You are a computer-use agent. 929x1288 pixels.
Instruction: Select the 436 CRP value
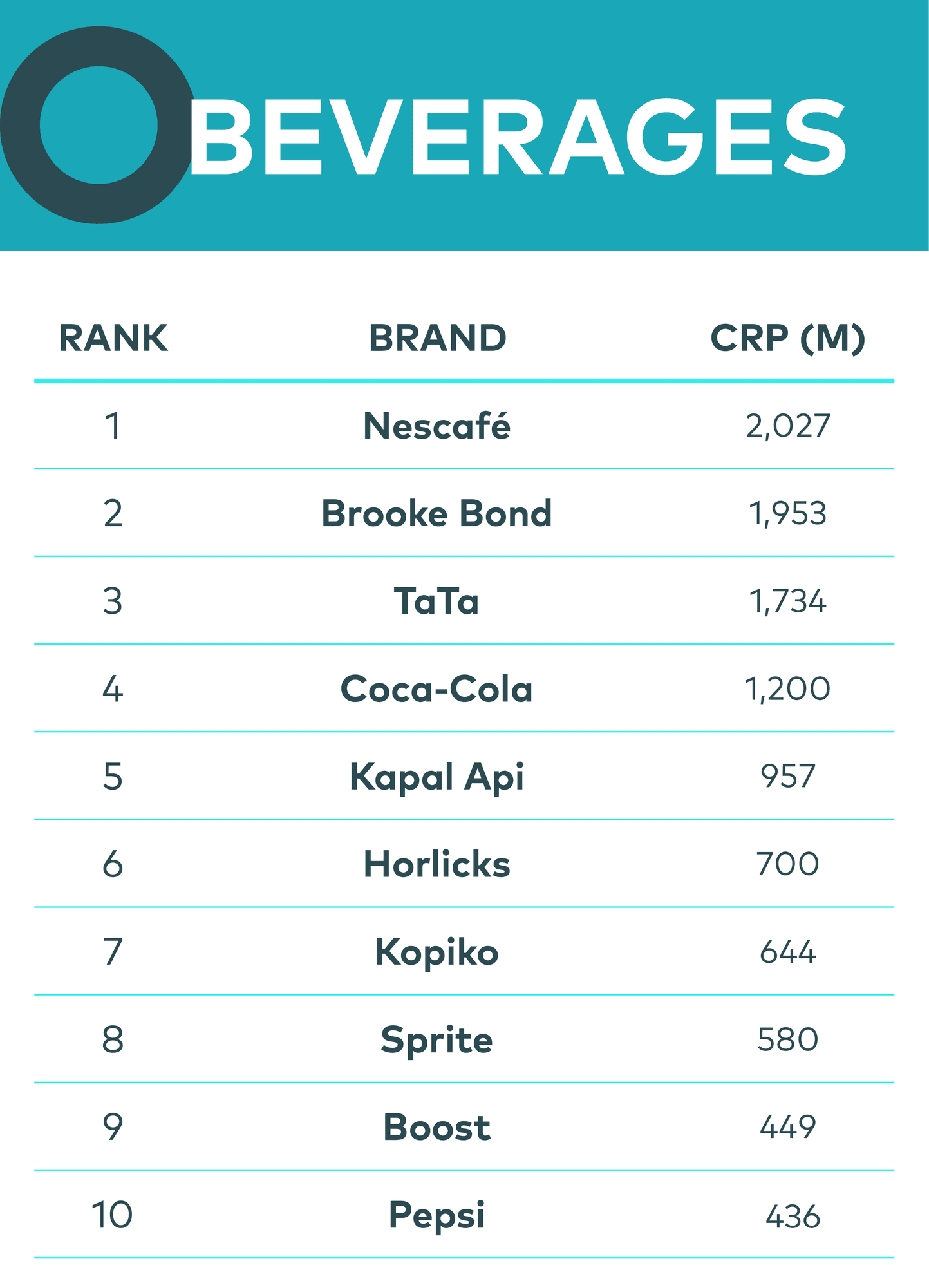[793, 1217]
